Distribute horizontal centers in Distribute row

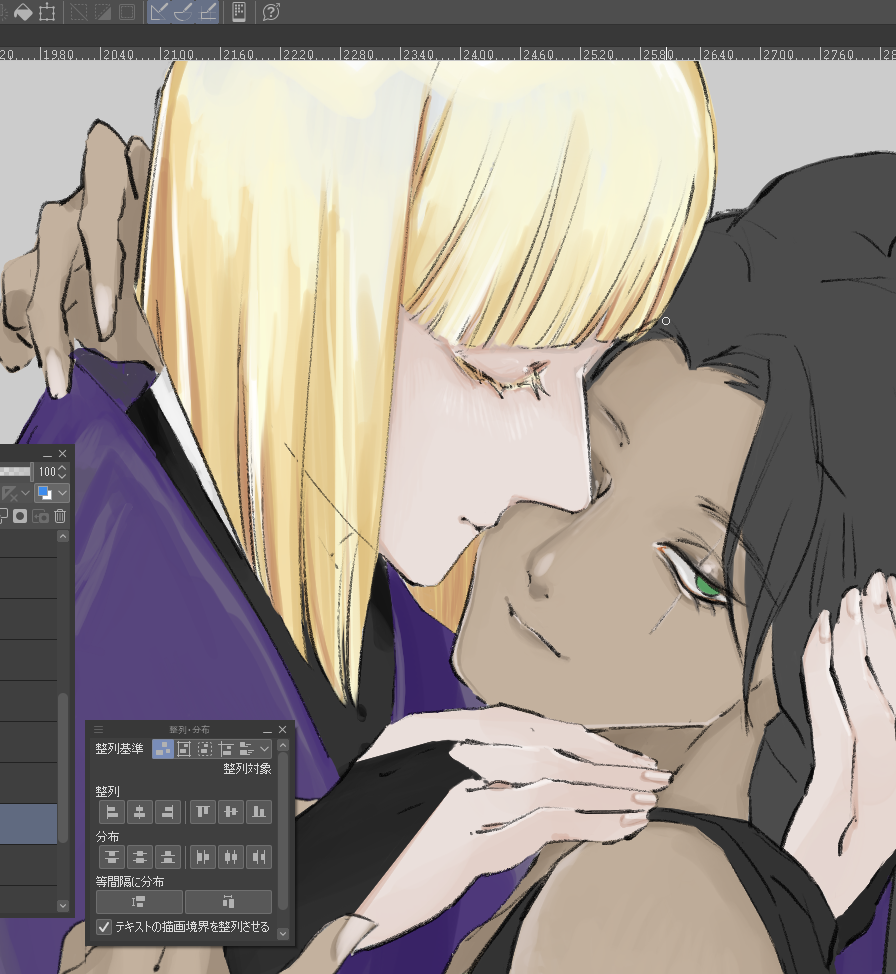click(231, 857)
